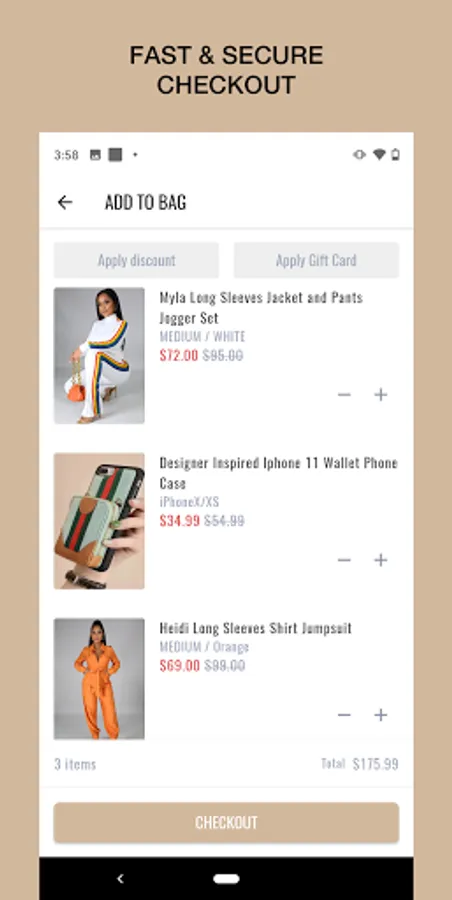The height and width of the screenshot is (900, 452).
Task: Tap the Wi-Fi icon in status bar
Action: 378,154
